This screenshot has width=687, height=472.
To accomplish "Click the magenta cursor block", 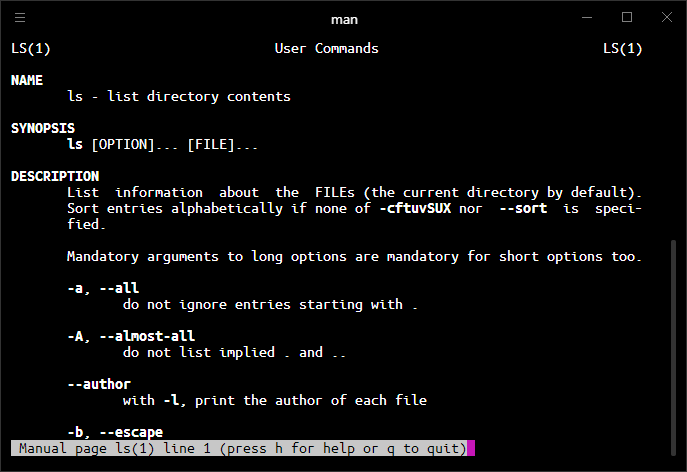I will [471, 448].
